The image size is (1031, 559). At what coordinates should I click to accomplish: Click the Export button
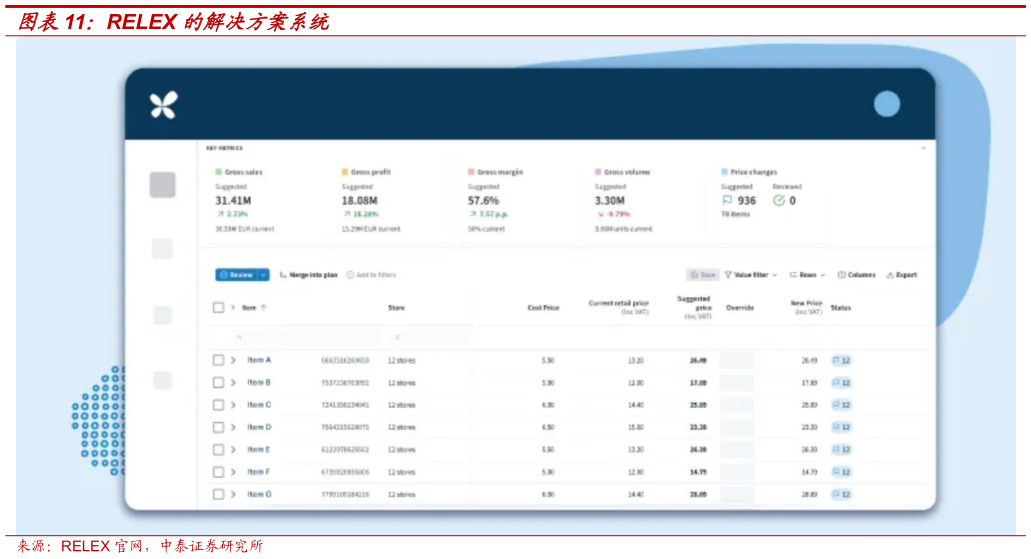tap(901, 275)
